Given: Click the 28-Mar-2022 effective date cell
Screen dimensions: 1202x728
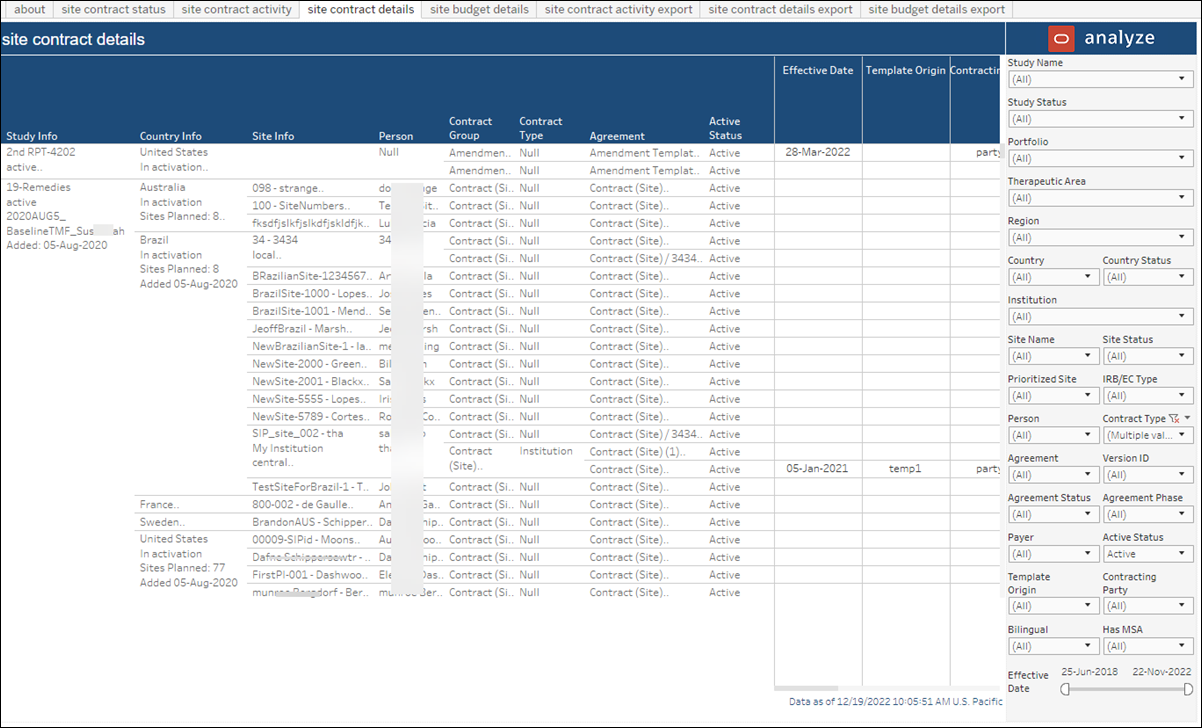Looking at the screenshot, I should [818, 153].
